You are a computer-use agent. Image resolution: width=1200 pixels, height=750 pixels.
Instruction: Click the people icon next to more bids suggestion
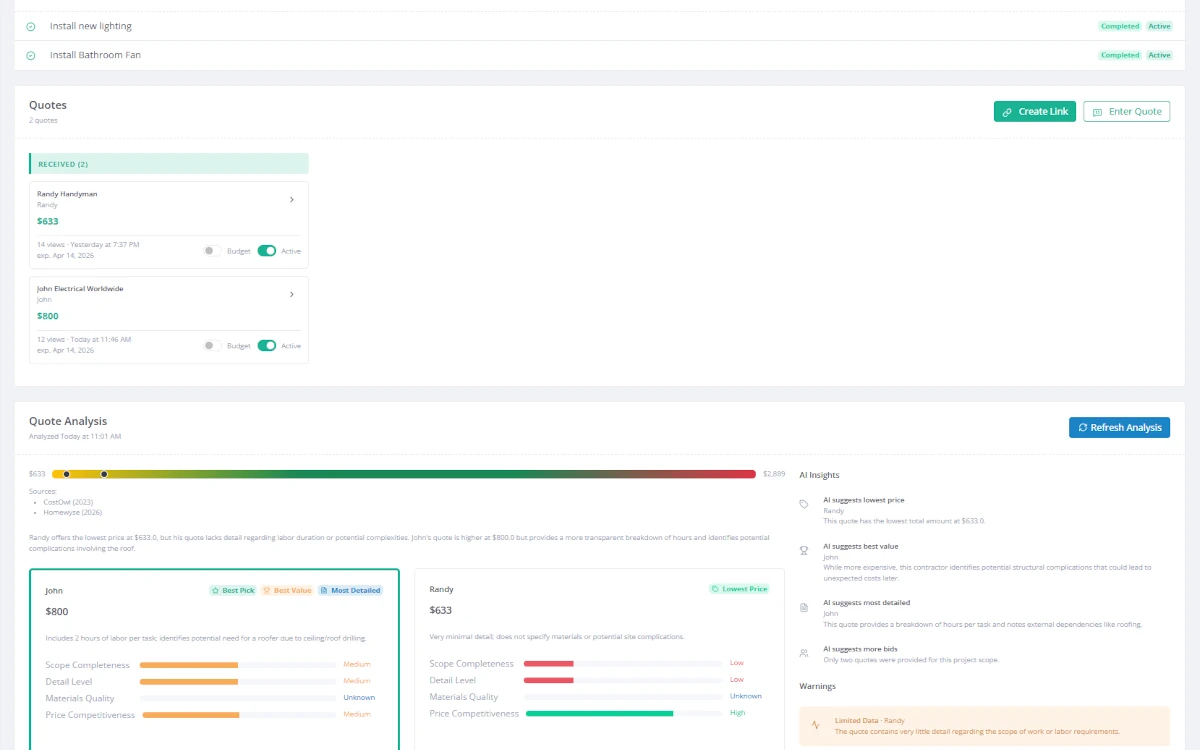tap(803, 653)
